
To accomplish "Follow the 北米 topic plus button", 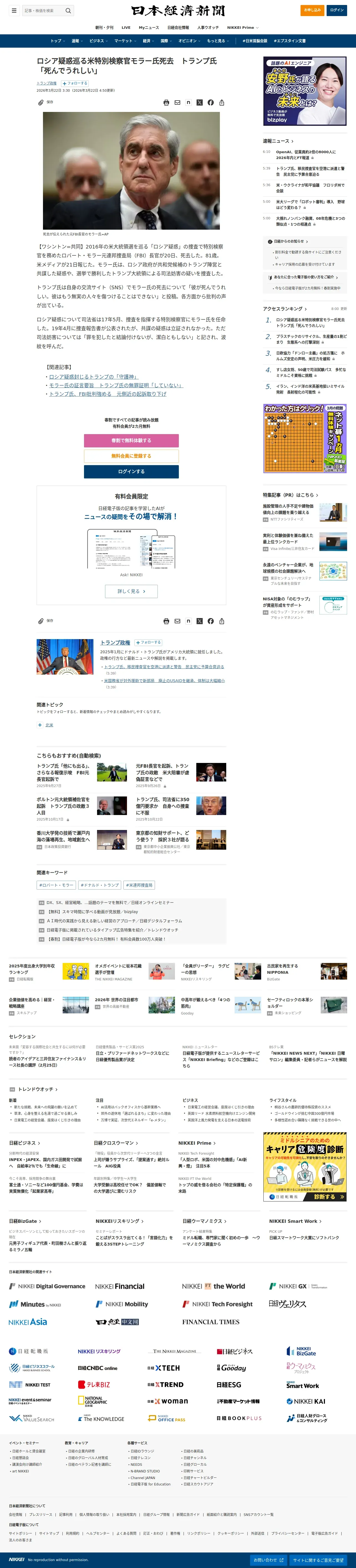I will [x=40, y=725].
